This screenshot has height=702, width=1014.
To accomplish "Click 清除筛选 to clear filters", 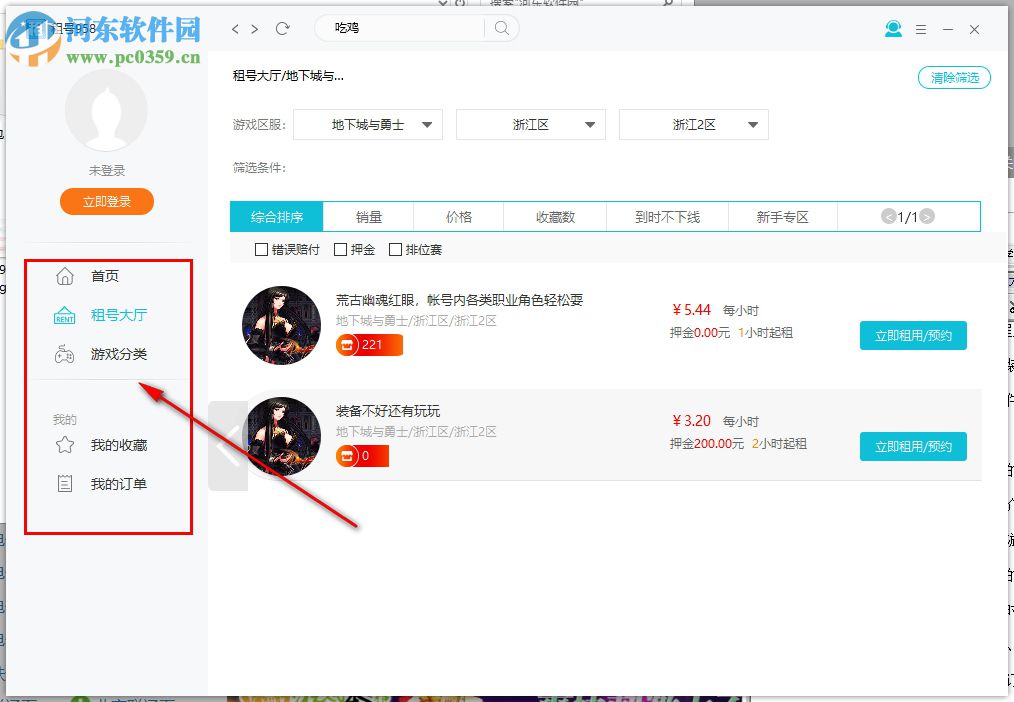I will [x=953, y=76].
